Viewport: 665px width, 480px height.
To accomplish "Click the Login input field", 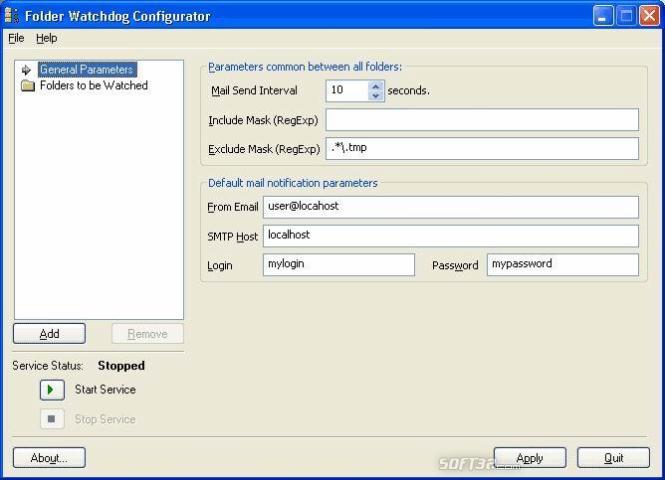I will point(339,265).
